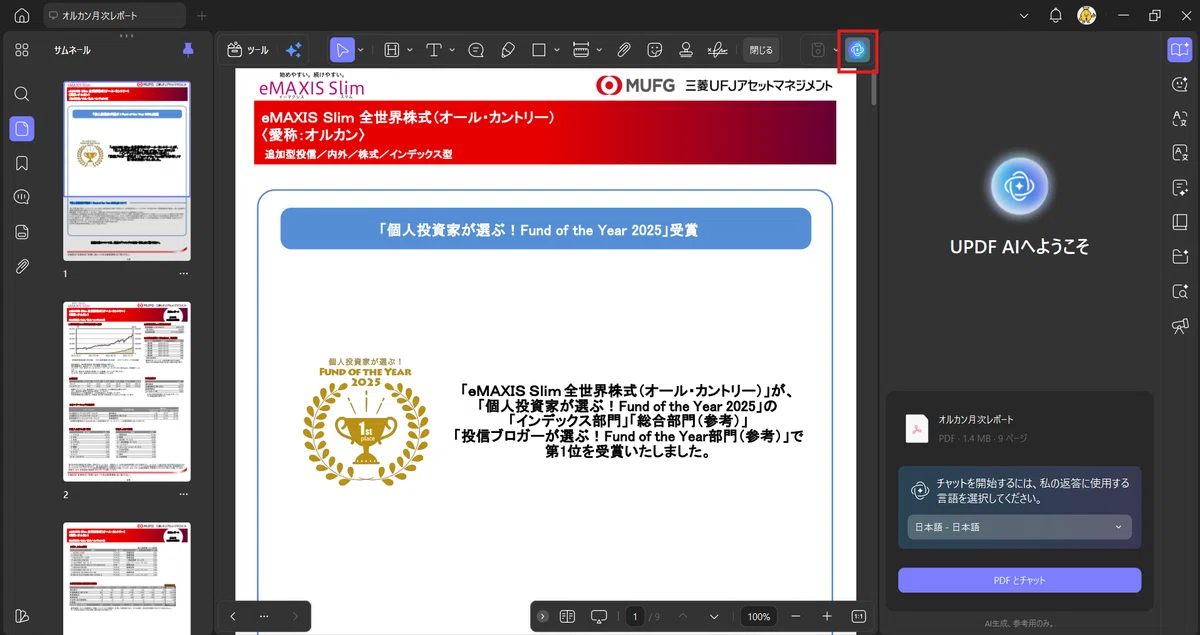Click the PDF とチャット button
This screenshot has width=1200, height=635.
(1019, 580)
